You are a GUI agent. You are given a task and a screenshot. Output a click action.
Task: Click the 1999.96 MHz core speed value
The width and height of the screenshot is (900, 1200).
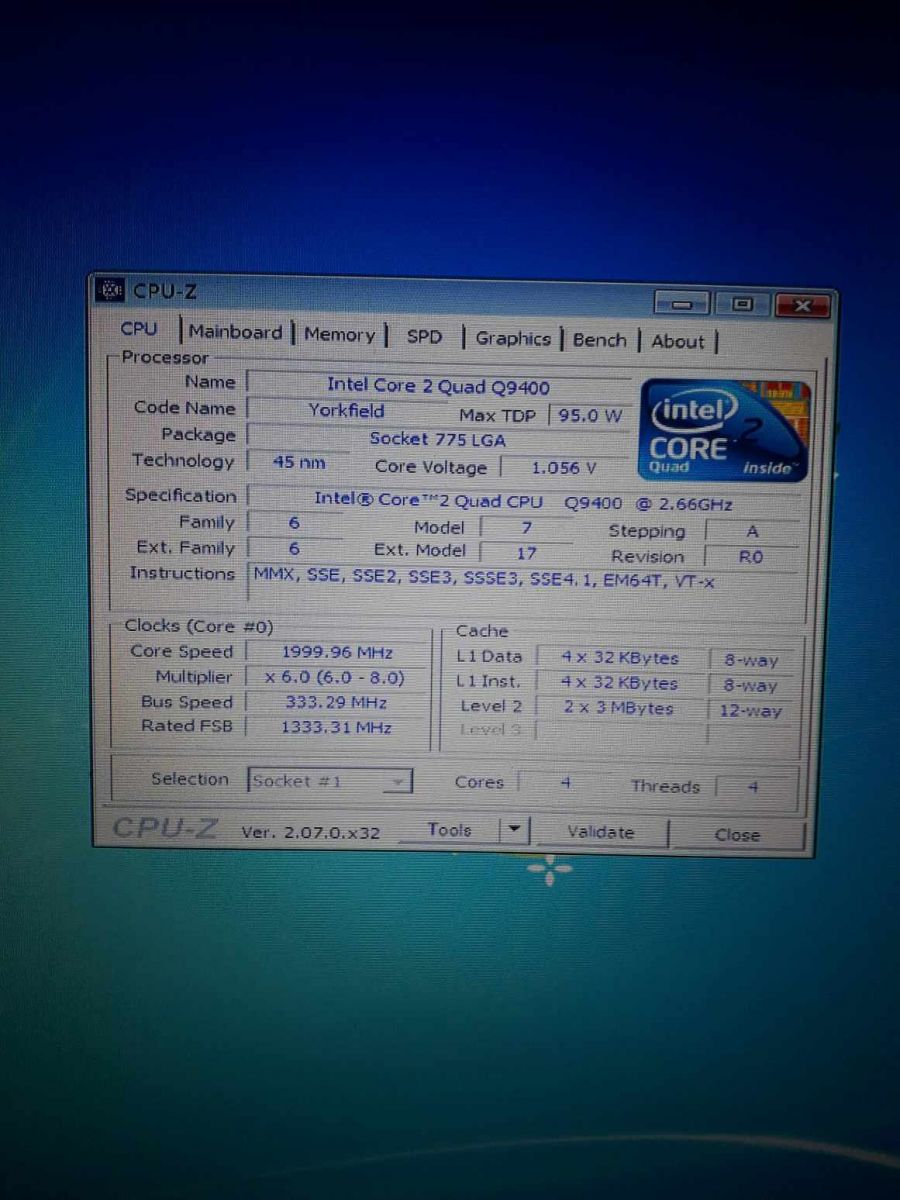pyautogui.click(x=337, y=652)
